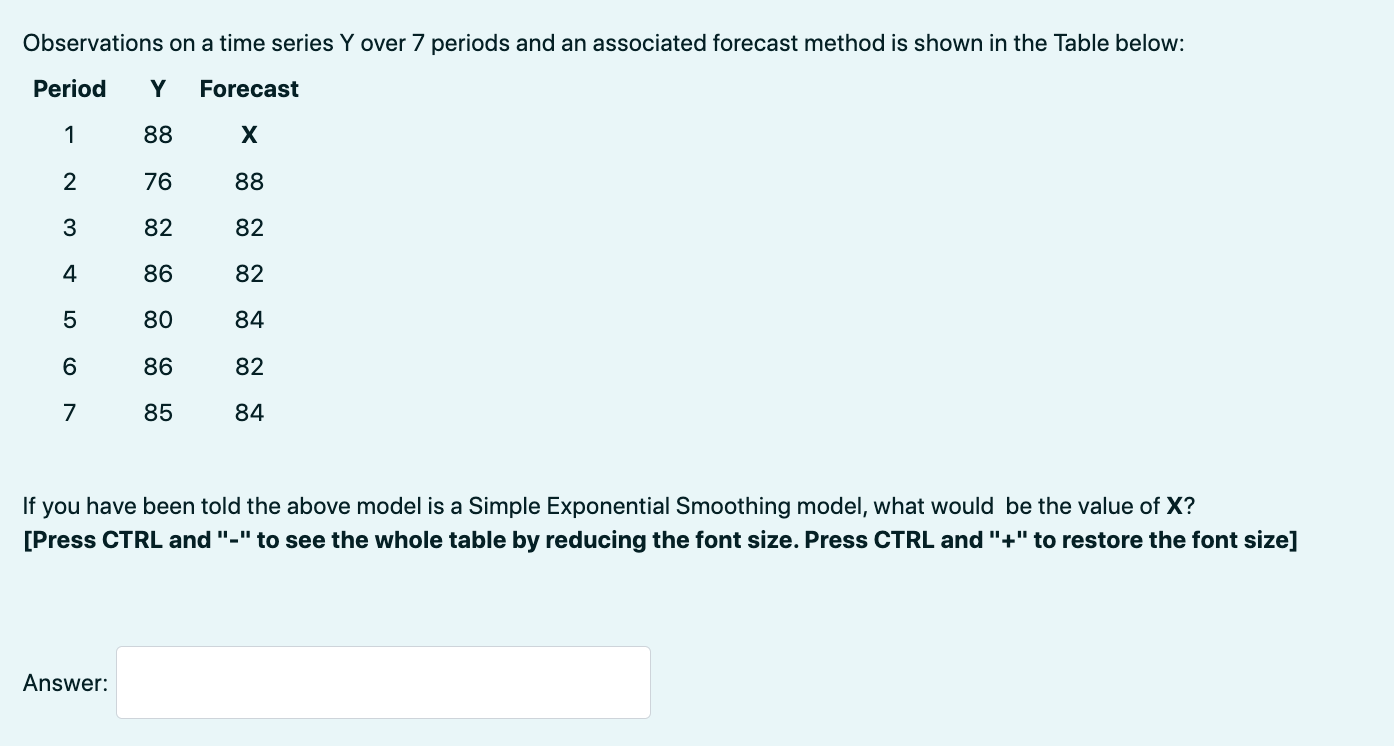Click the Y value 85 in period 7
This screenshot has height=746, width=1394.
[157, 412]
